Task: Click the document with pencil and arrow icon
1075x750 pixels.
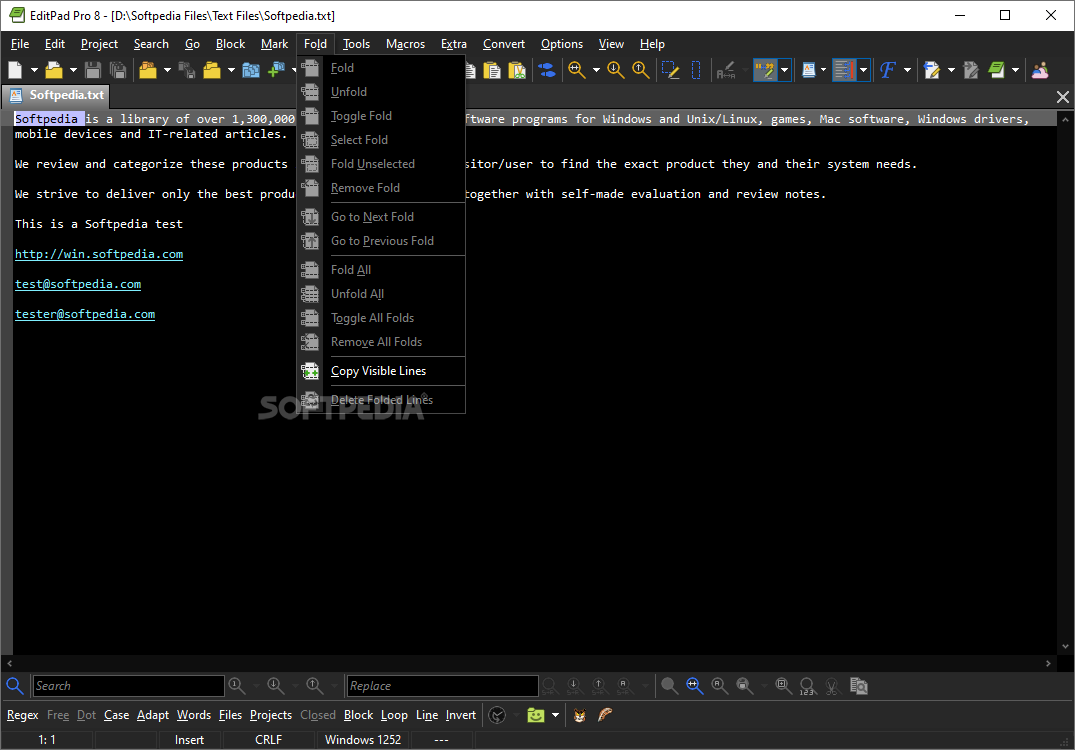Action: click(932, 70)
